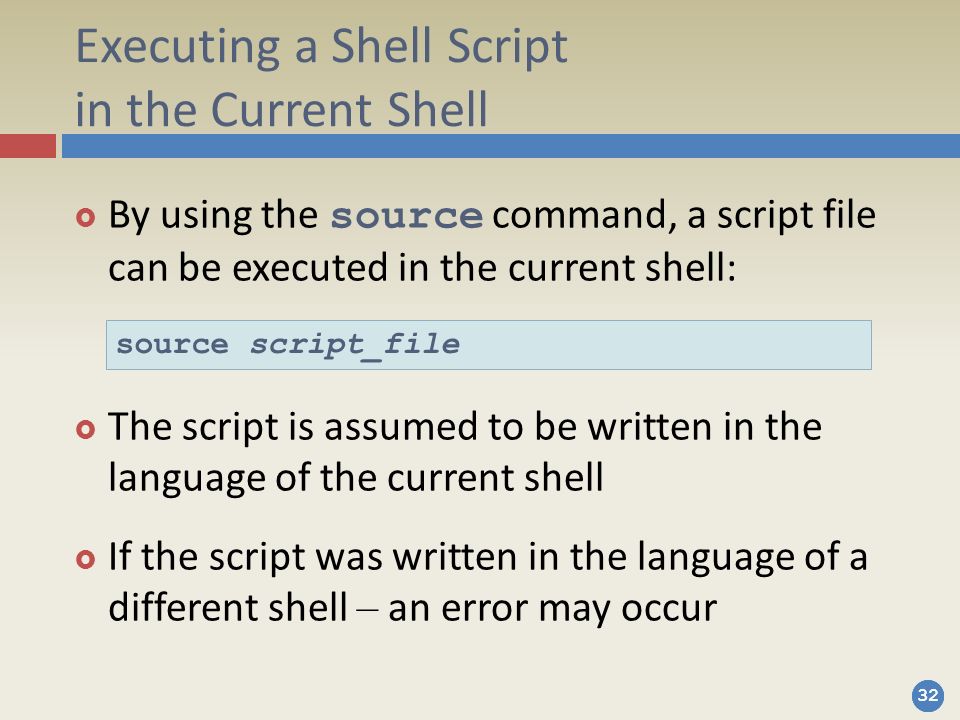Select the 'in the Current Shell' title line
The image size is (960, 720).
282,110
